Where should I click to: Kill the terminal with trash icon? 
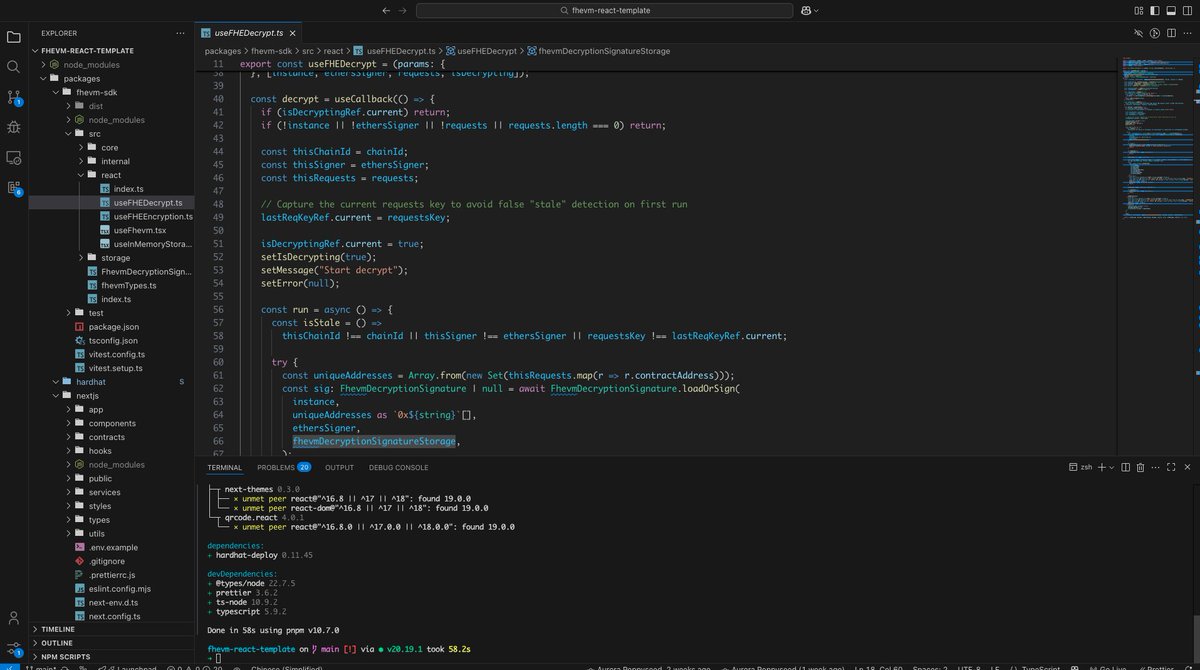pyautogui.click(x=1140, y=467)
